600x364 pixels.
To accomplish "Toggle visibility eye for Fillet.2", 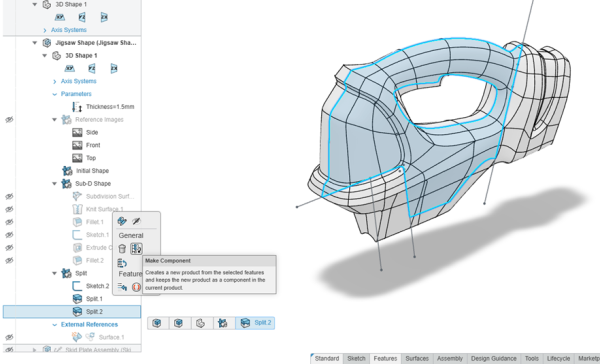I will (x=9, y=260).
